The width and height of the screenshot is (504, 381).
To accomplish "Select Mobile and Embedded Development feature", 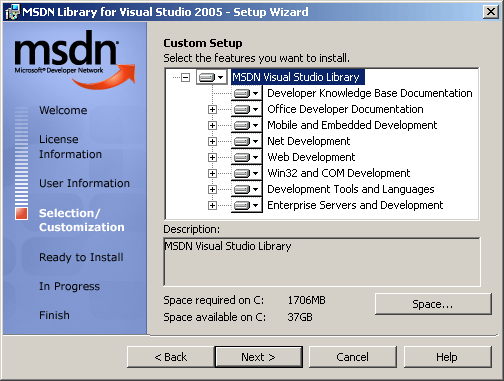I will pyautogui.click(x=352, y=125).
